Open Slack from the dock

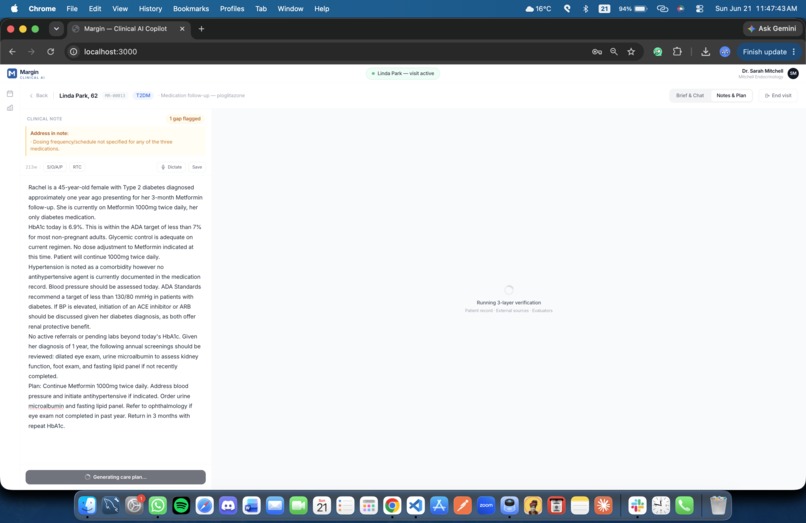(637, 506)
